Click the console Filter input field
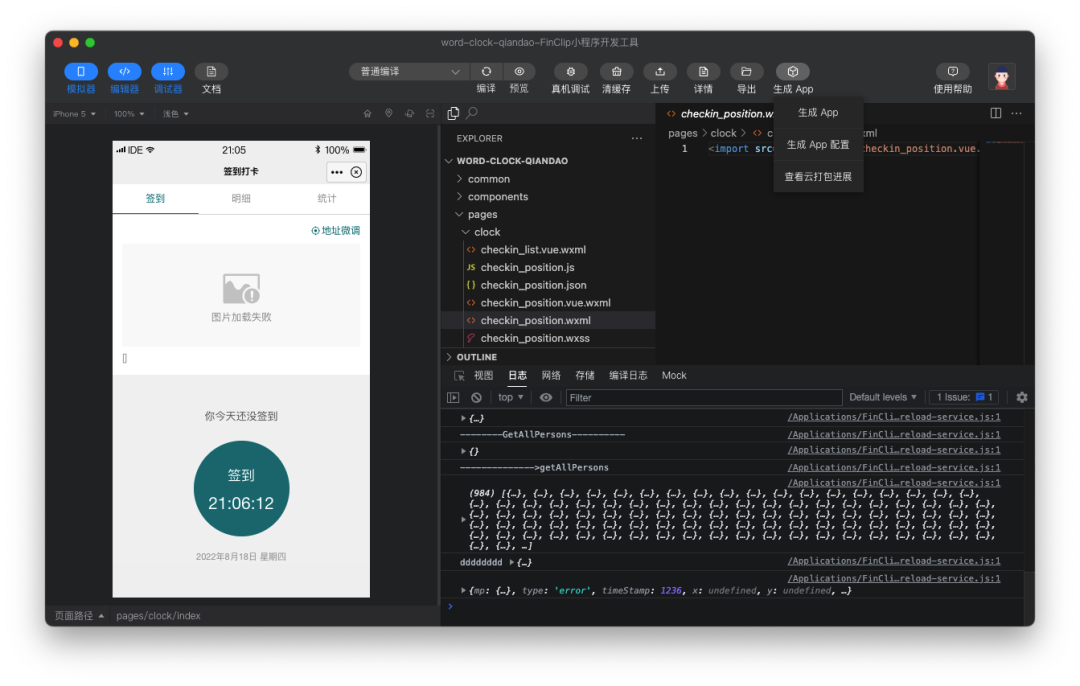 click(x=703, y=397)
